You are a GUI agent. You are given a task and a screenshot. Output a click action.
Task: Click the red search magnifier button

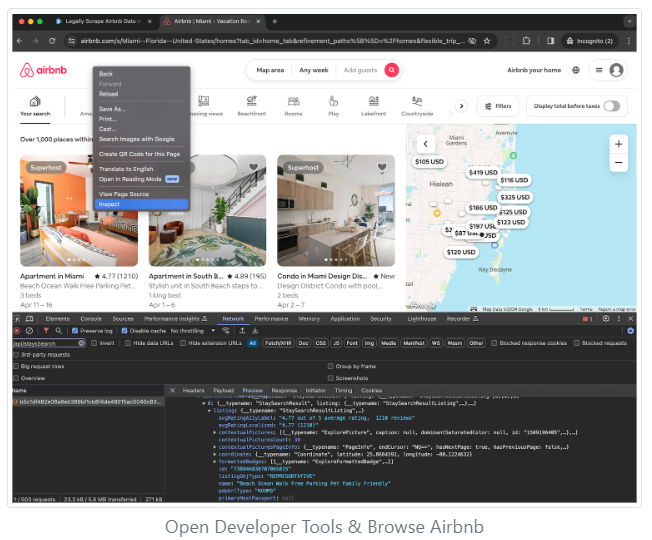(391, 70)
